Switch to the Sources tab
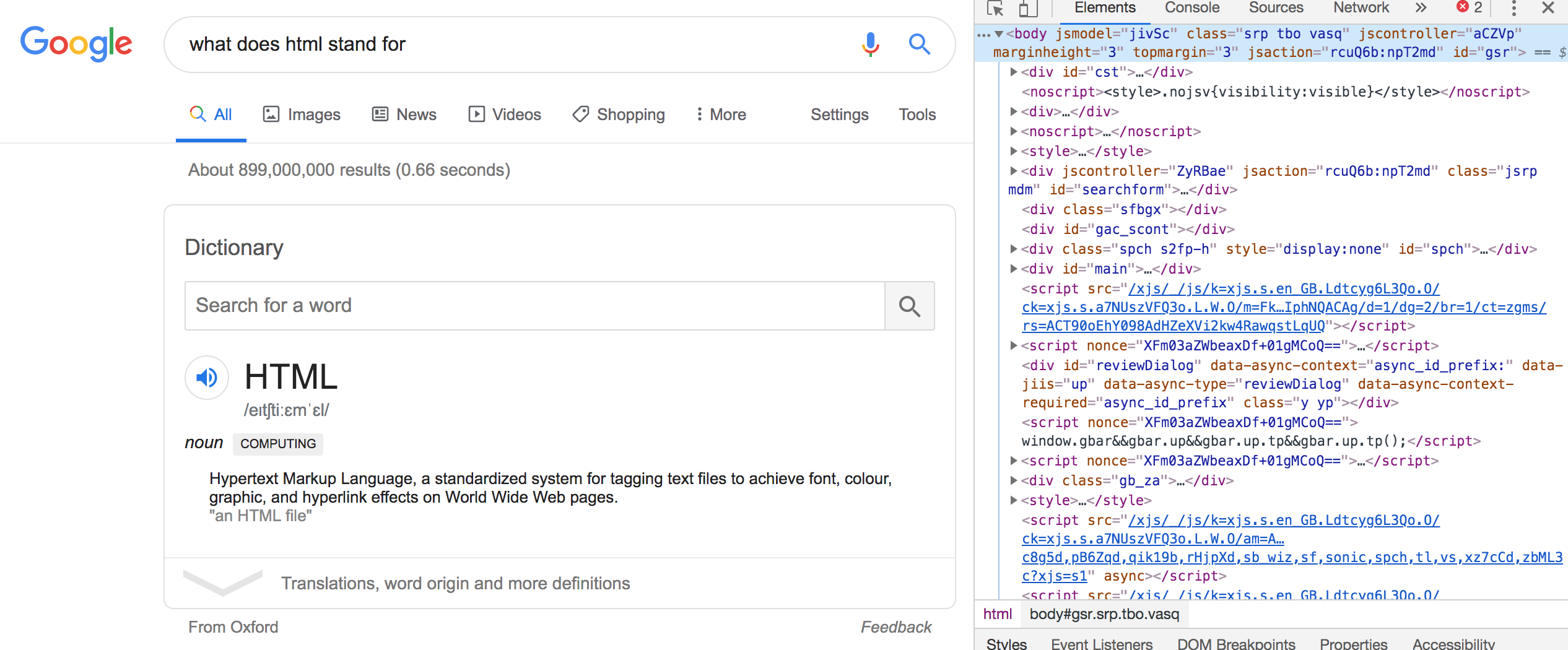The width and height of the screenshot is (1568, 650). tap(1276, 8)
